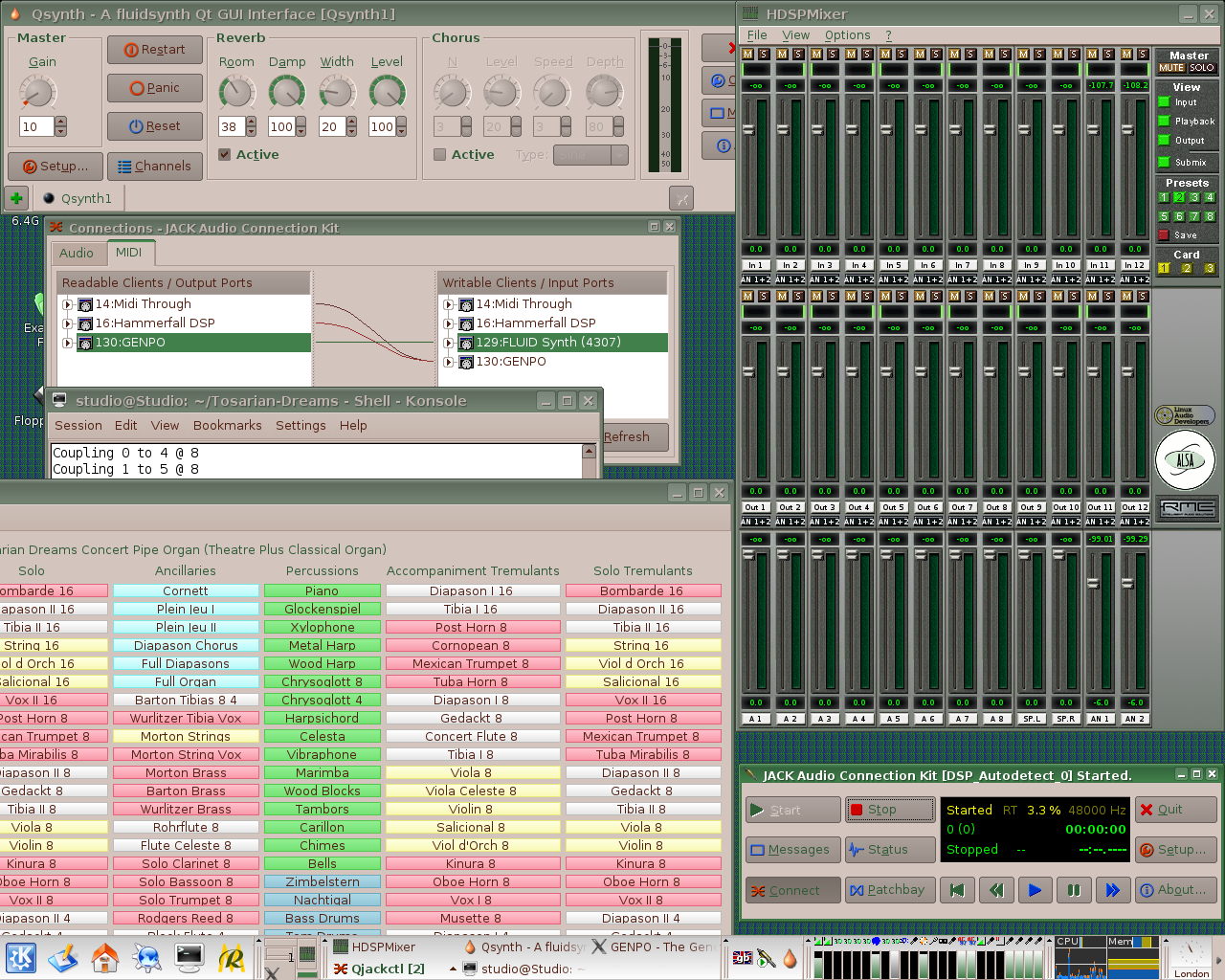Open JACK Patchbay
This screenshot has height=980, width=1225.
(890, 890)
